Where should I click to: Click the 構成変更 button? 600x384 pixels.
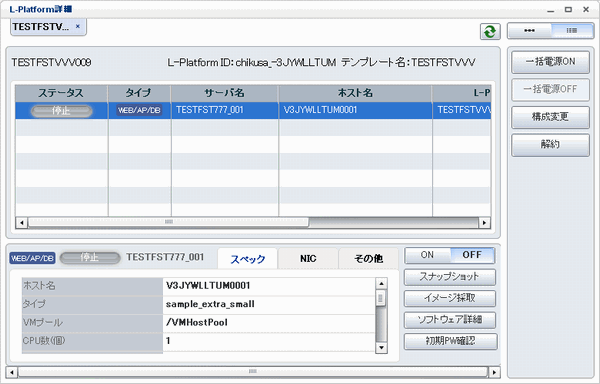click(550, 117)
